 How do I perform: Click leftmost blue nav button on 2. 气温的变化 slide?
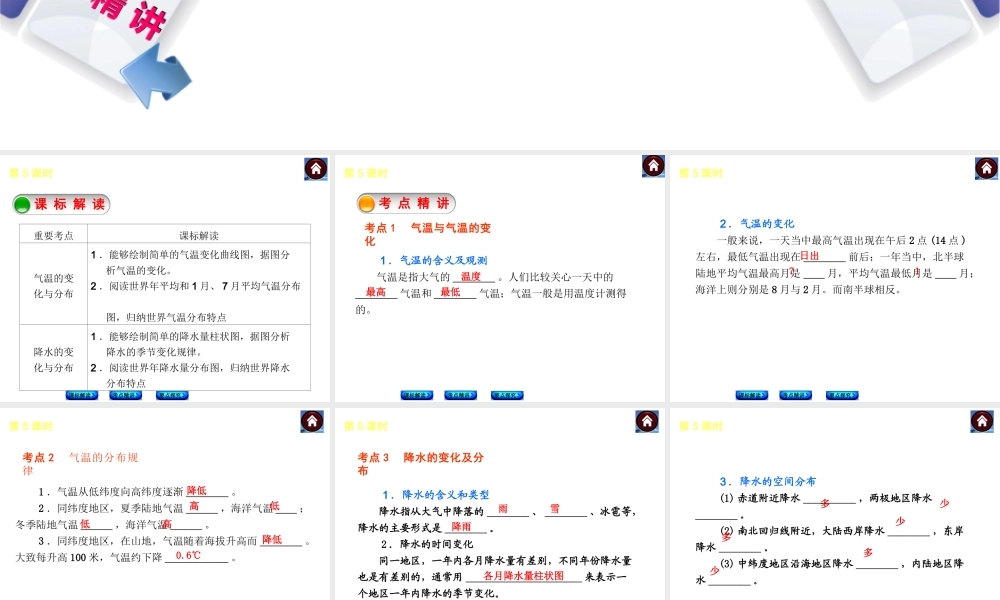tap(752, 395)
